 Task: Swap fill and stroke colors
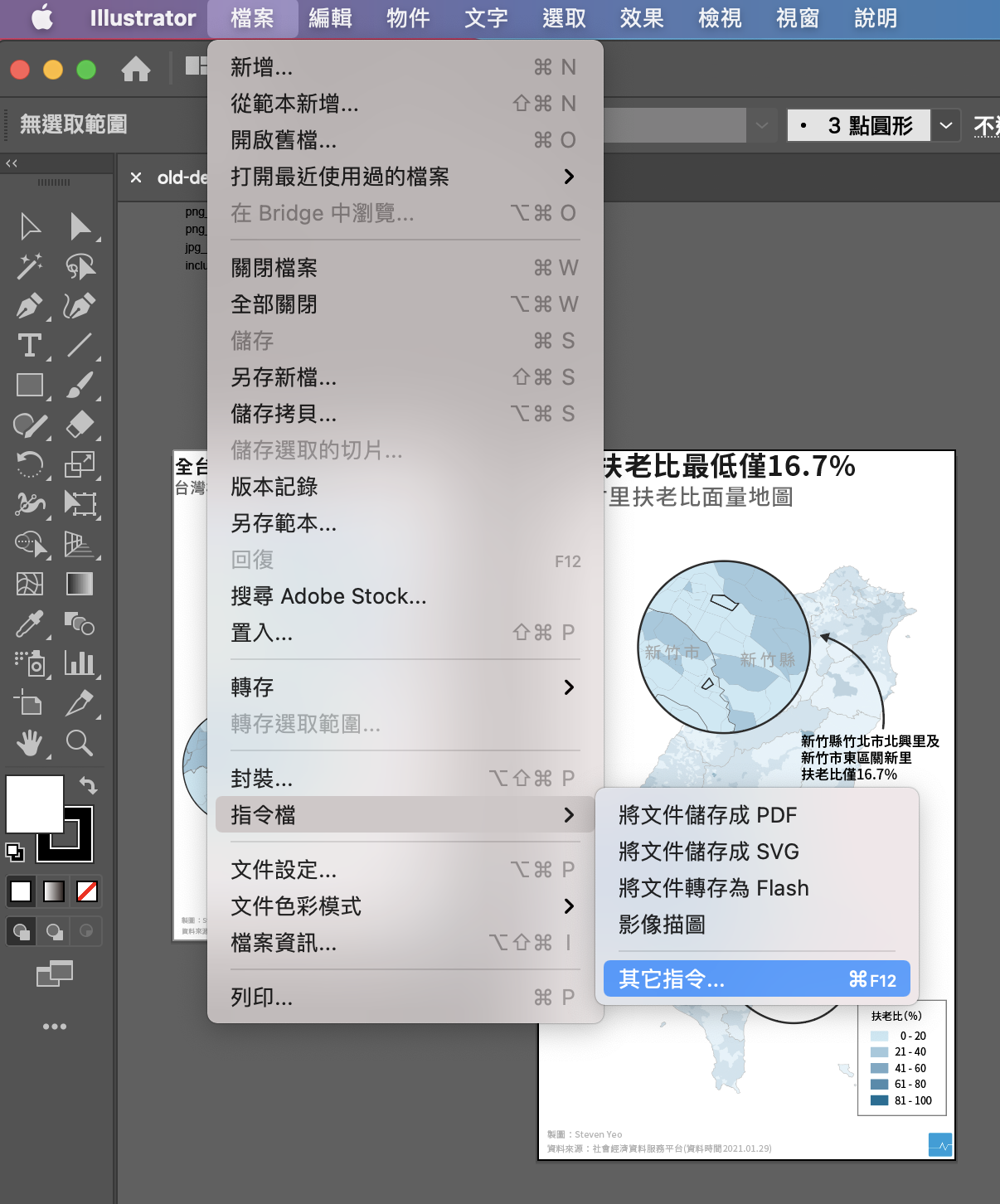pos(89,786)
